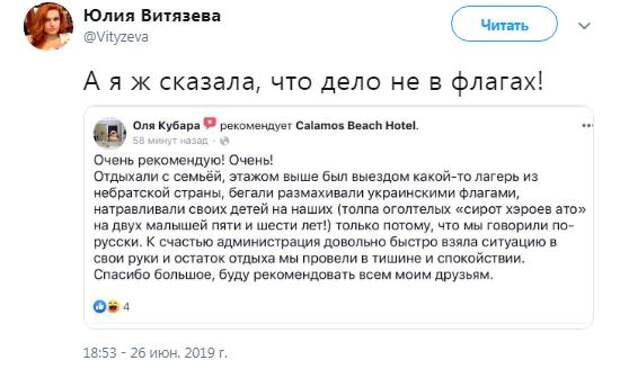Click the blue like reaction icon
The width and height of the screenshot is (620, 369).
[x=100, y=306]
